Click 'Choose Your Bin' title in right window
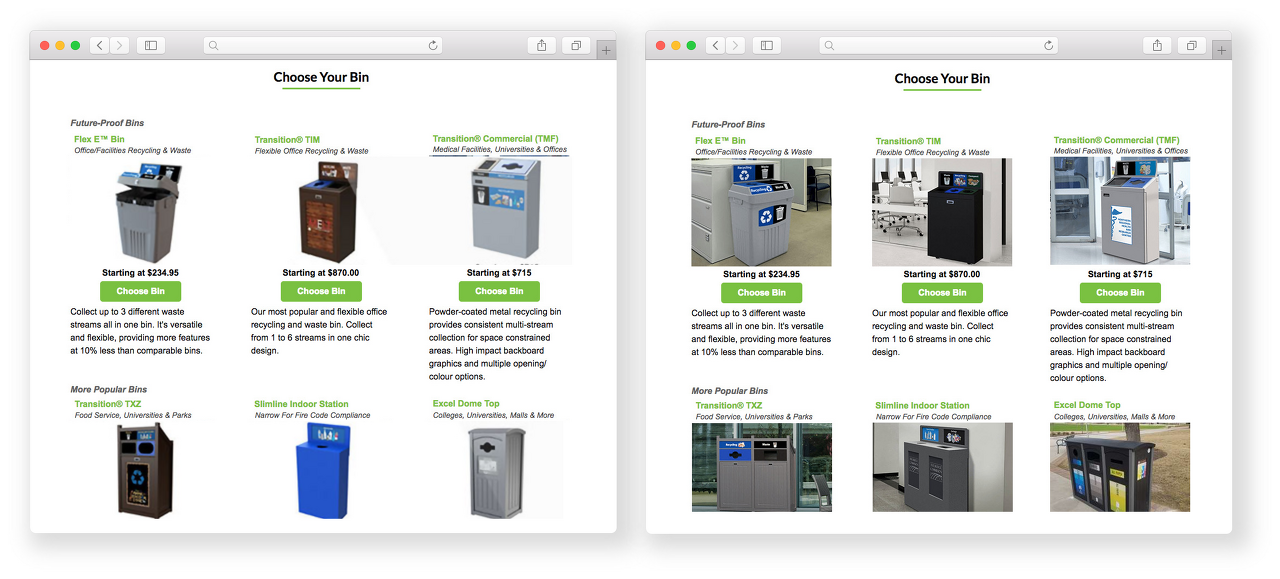This screenshot has width=1280, height=579. 942,78
